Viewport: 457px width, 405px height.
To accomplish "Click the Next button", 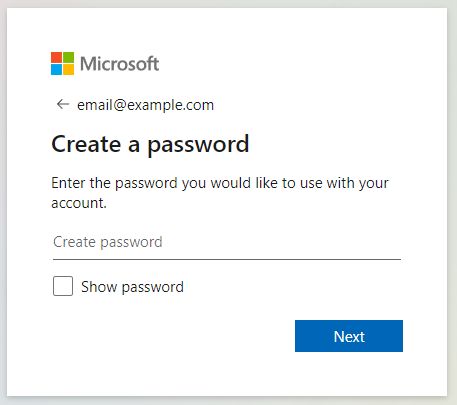I will pos(349,336).
